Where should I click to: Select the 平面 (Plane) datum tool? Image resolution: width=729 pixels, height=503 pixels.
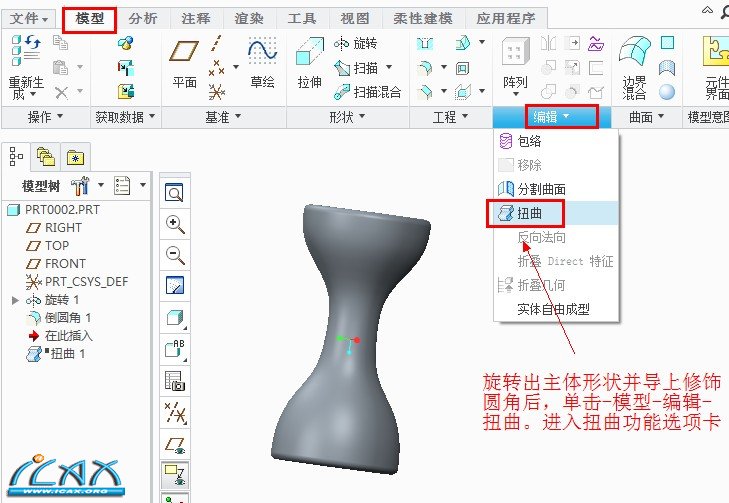(185, 64)
